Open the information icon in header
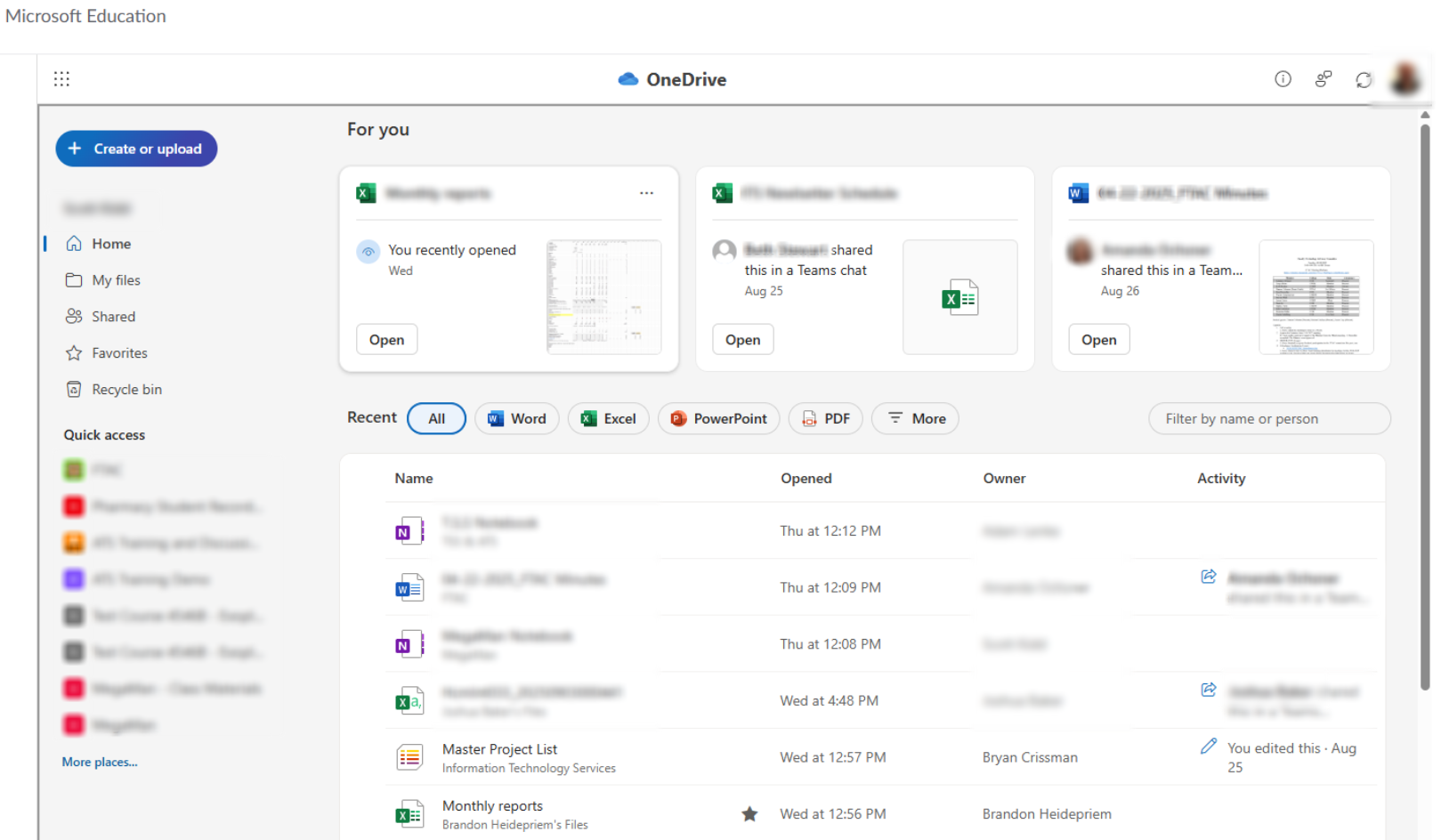The width and height of the screenshot is (1441, 840). (1283, 79)
